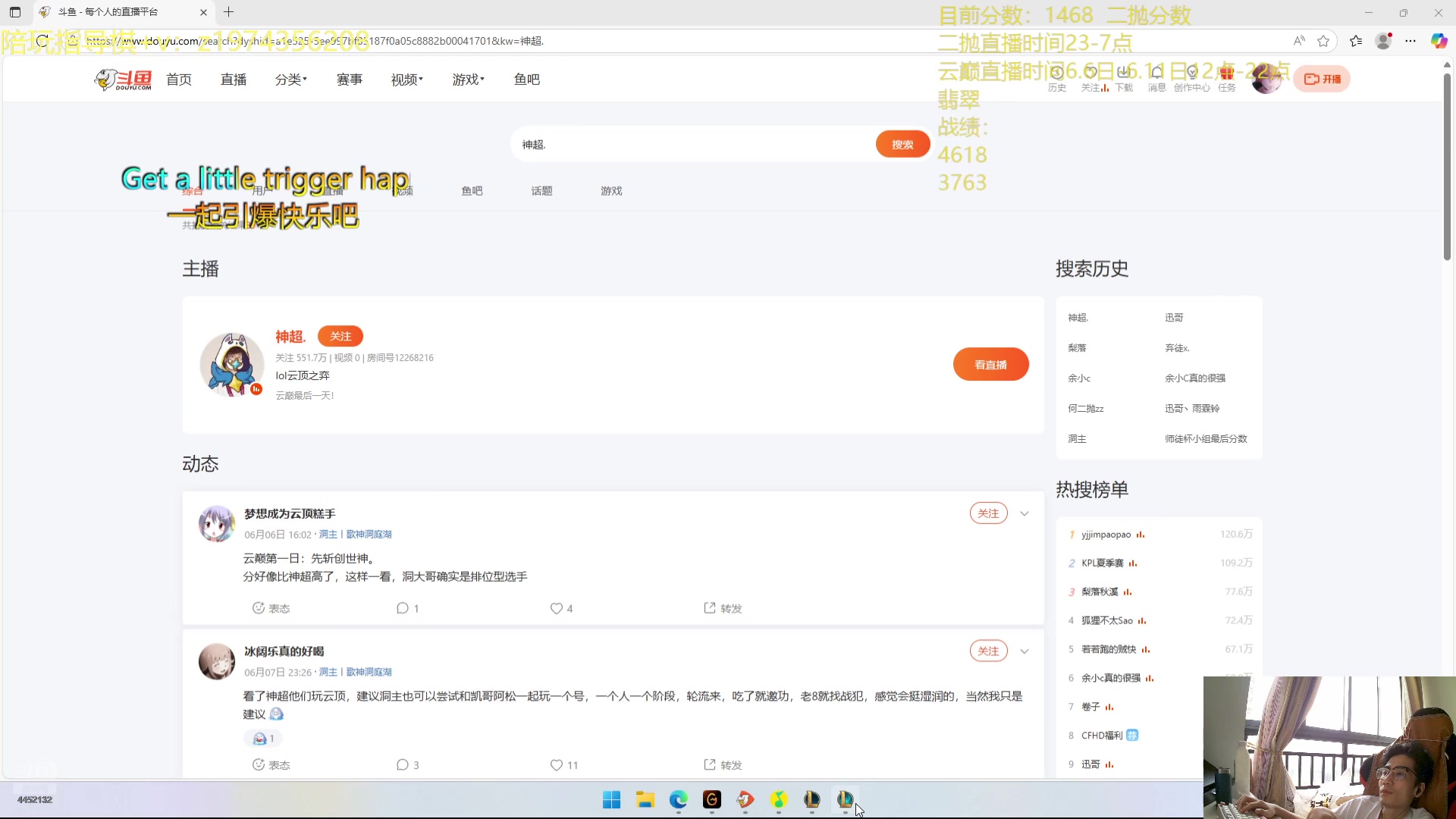The image size is (1456, 819).
Task: Click the 看直播 button
Action: click(991, 365)
